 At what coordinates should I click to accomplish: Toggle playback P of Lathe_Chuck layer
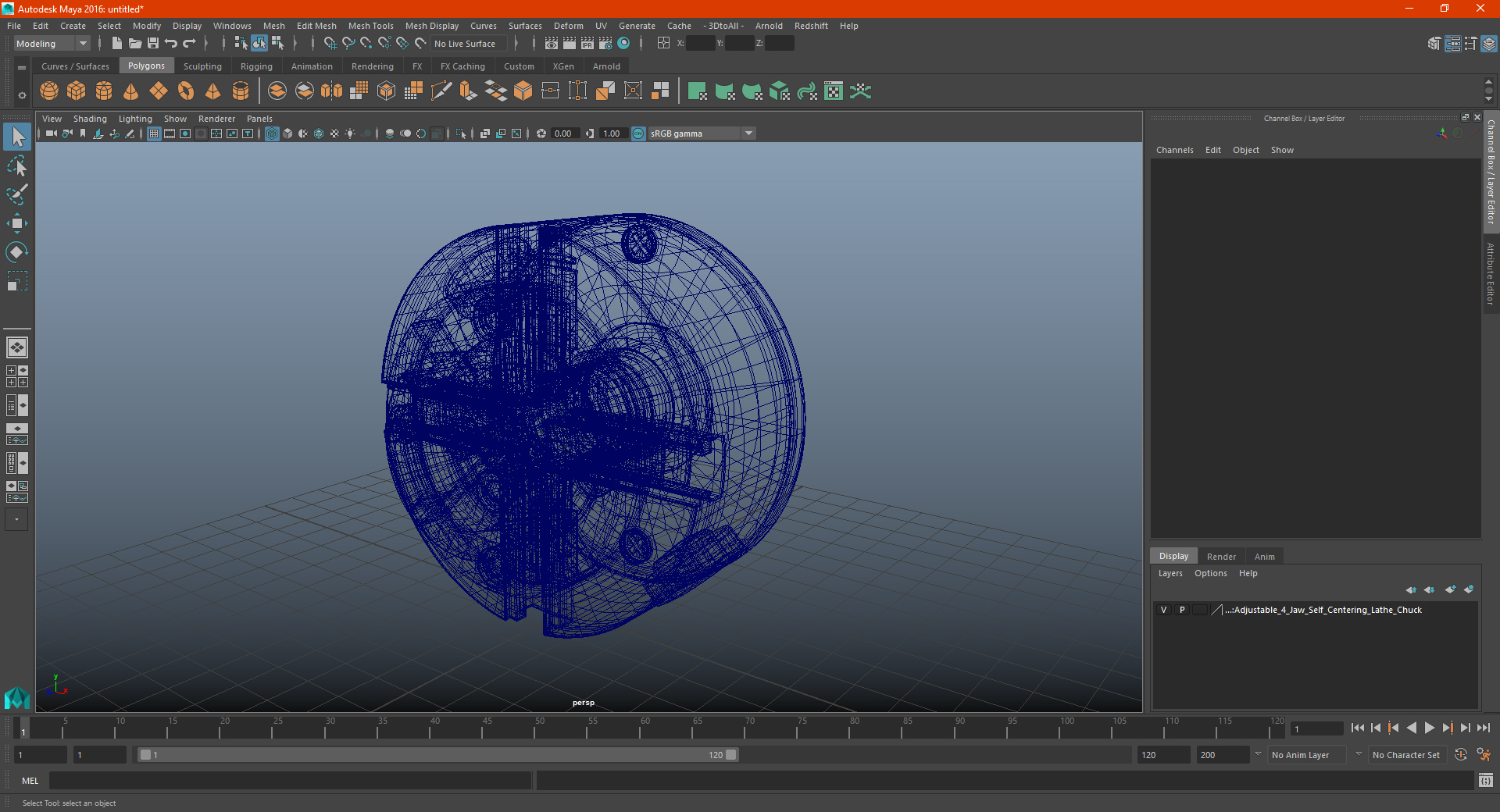click(x=1182, y=611)
